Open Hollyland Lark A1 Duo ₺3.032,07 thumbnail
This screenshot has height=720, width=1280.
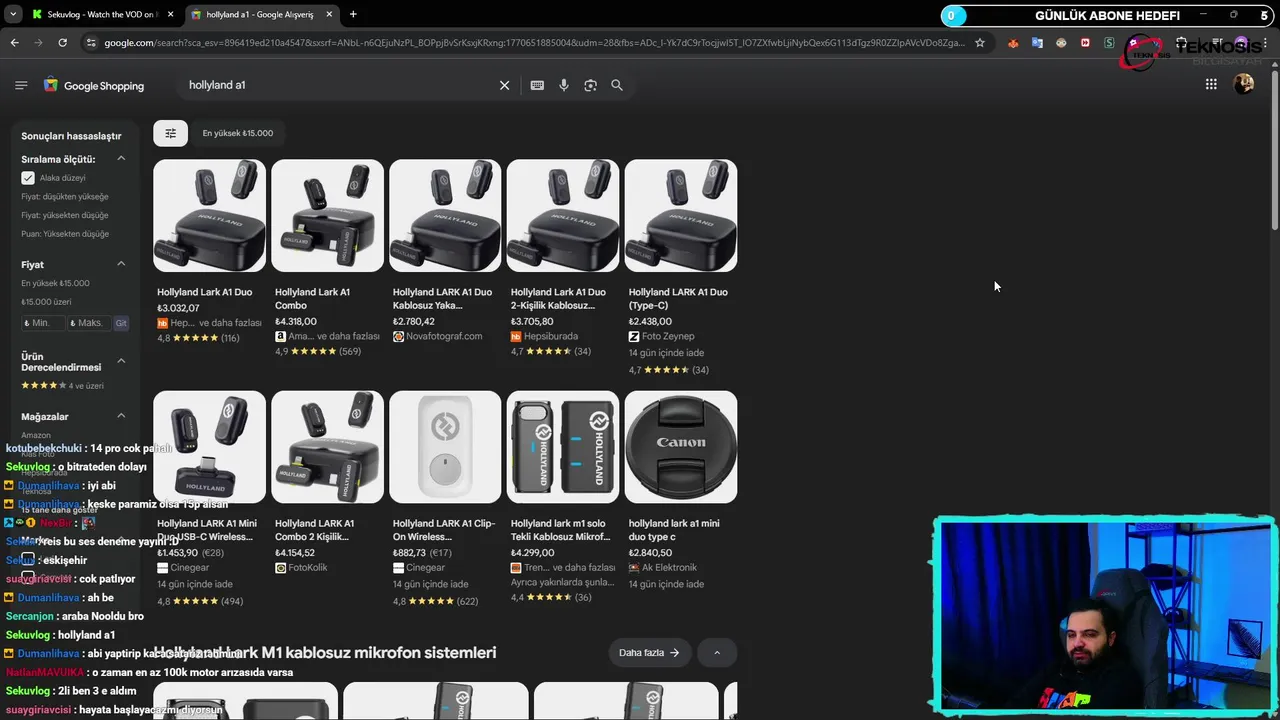click(210, 215)
